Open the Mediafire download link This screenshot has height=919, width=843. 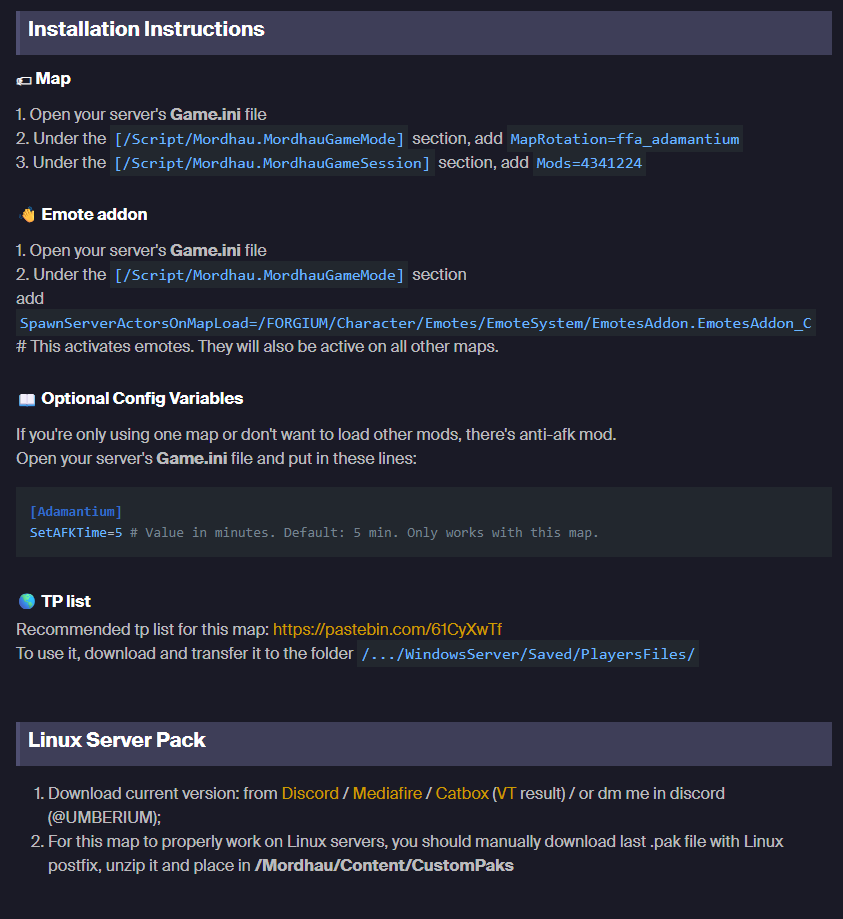pos(387,793)
